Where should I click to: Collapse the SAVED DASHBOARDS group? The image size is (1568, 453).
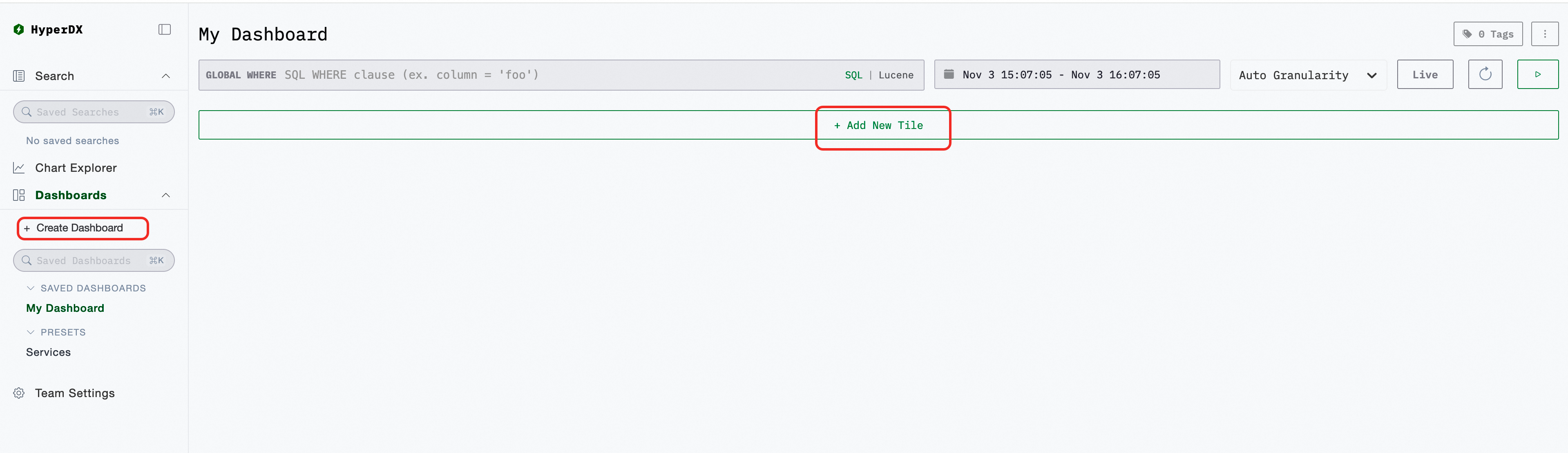[x=30, y=288]
